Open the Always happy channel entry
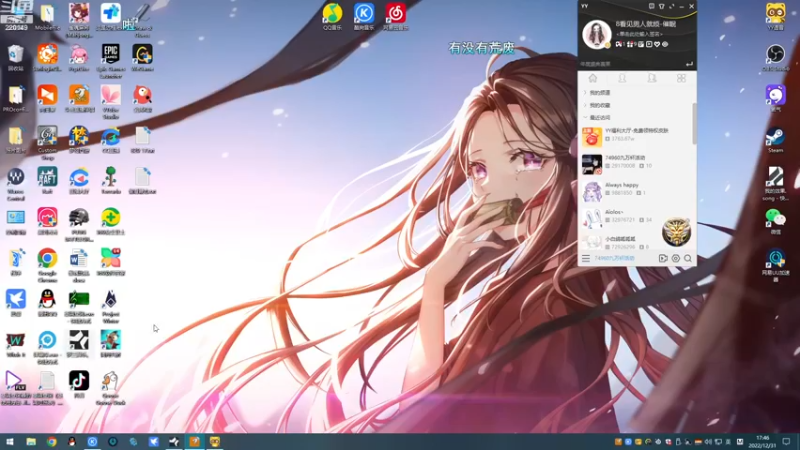 636,190
